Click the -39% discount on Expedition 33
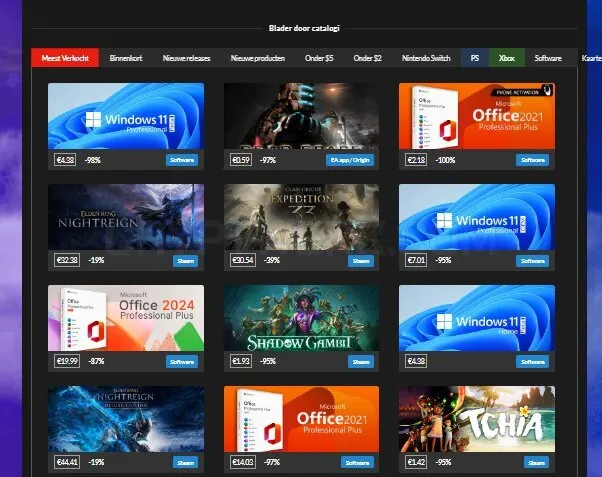Image resolution: width=602 pixels, height=477 pixels. tap(272, 260)
